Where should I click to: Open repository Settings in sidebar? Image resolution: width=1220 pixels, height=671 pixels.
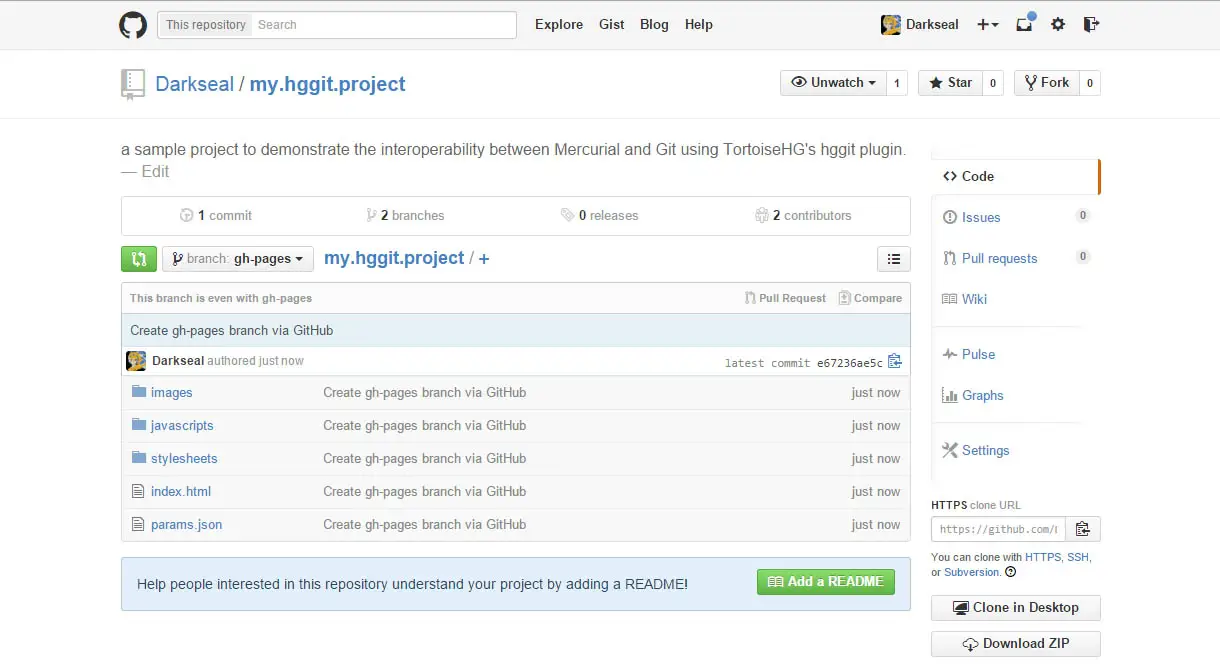tap(986, 450)
